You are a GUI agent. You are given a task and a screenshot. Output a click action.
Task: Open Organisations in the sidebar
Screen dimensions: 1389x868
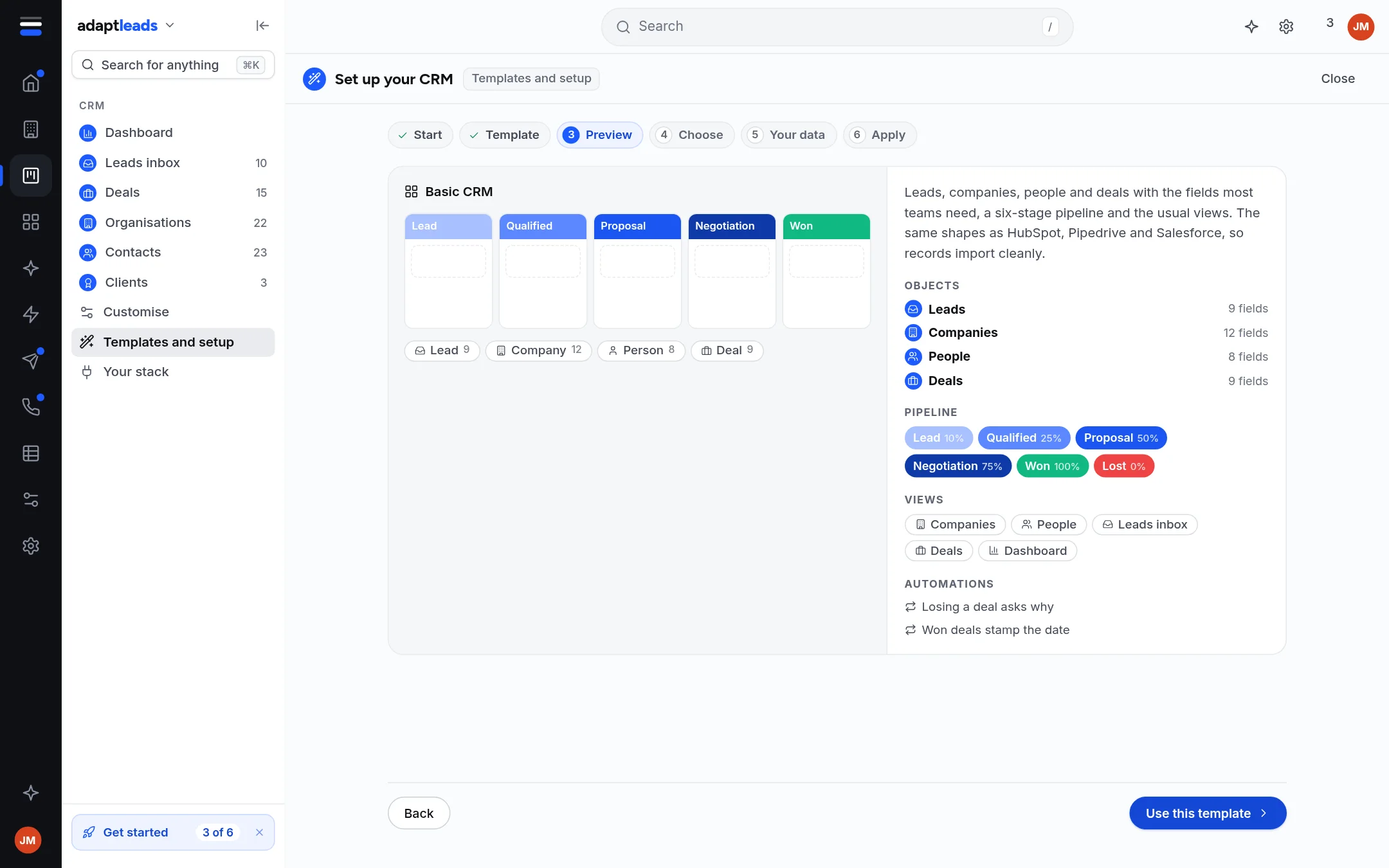click(x=173, y=222)
